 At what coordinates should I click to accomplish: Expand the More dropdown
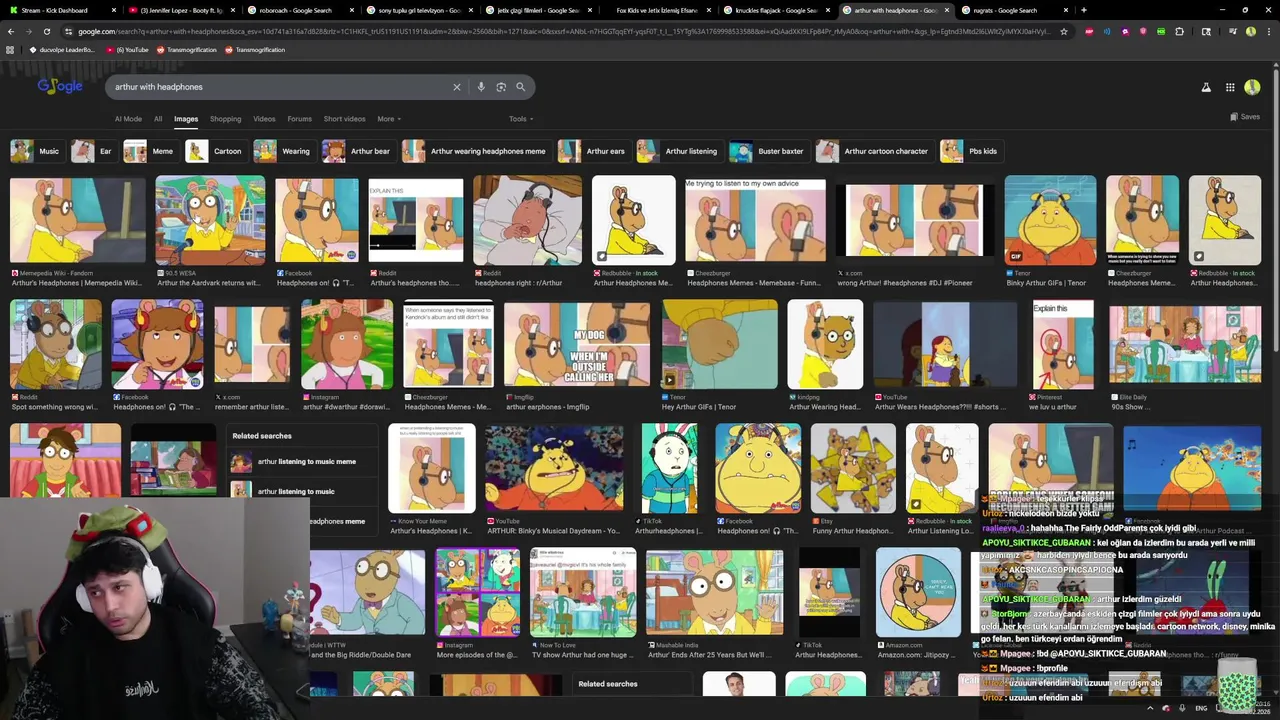pos(389,119)
